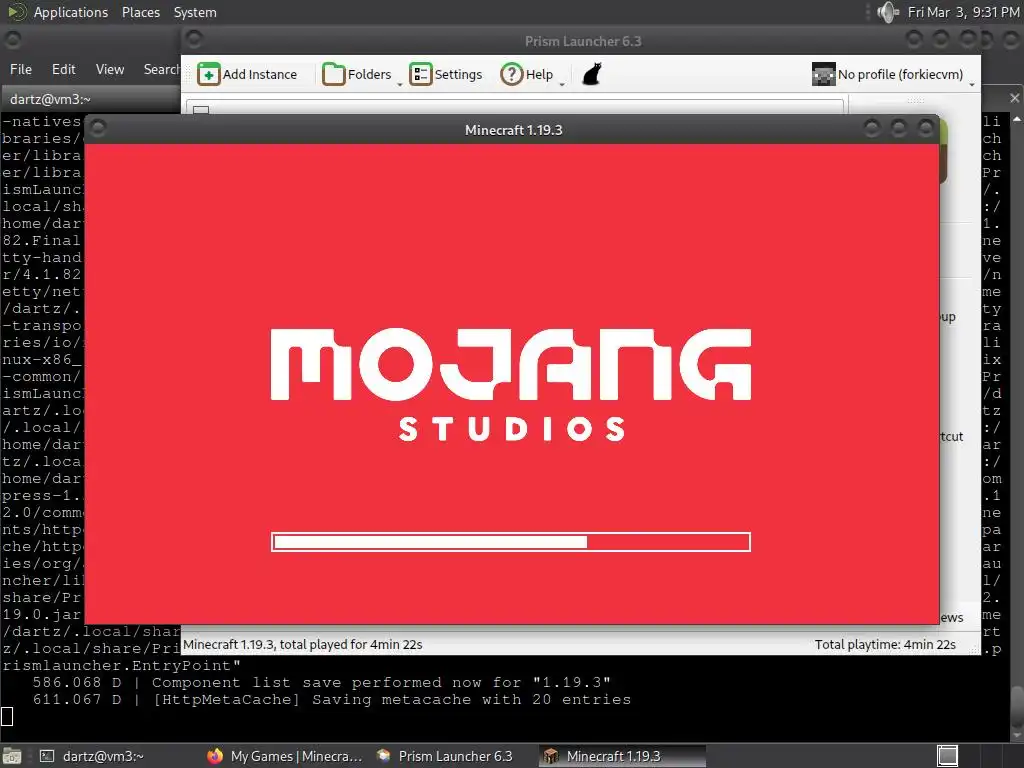Open the System menu in top panel
The image size is (1024, 768).
click(195, 12)
